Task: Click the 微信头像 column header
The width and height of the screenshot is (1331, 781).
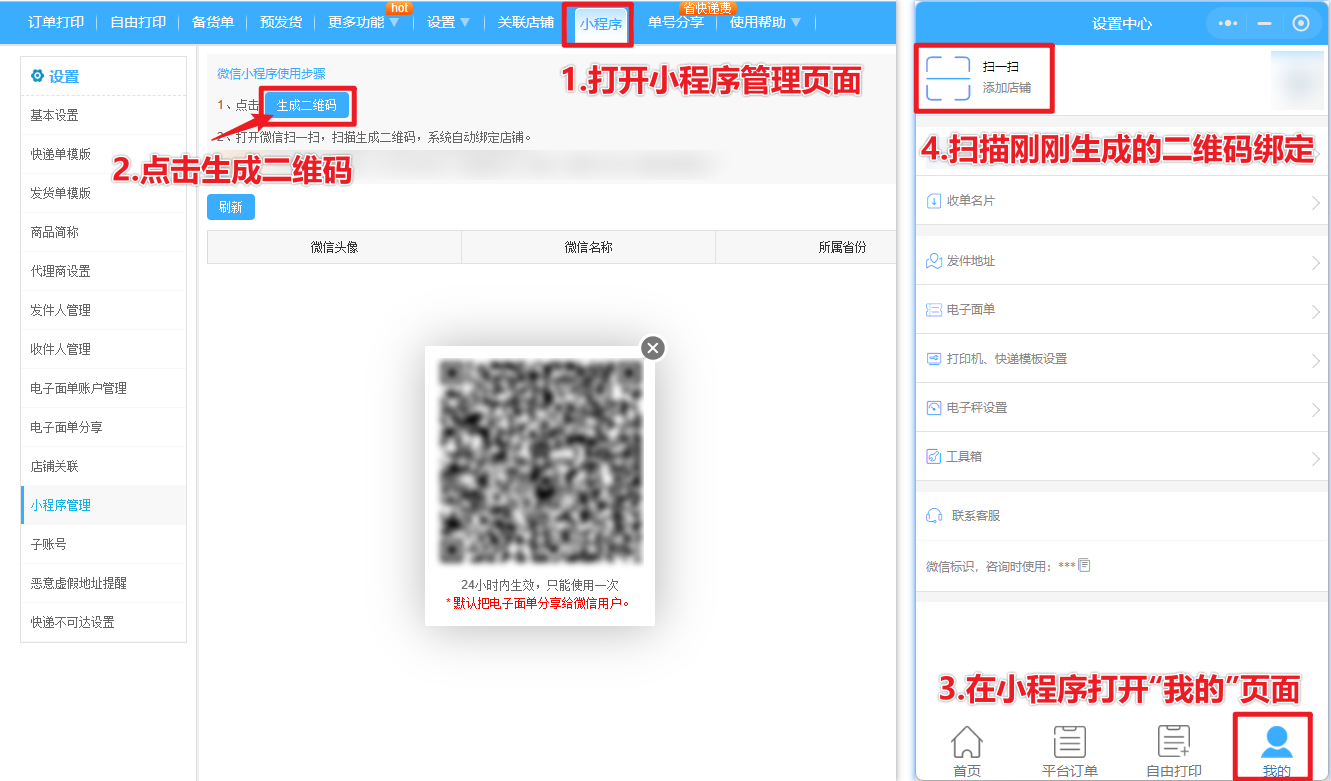Action: coord(334,247)
